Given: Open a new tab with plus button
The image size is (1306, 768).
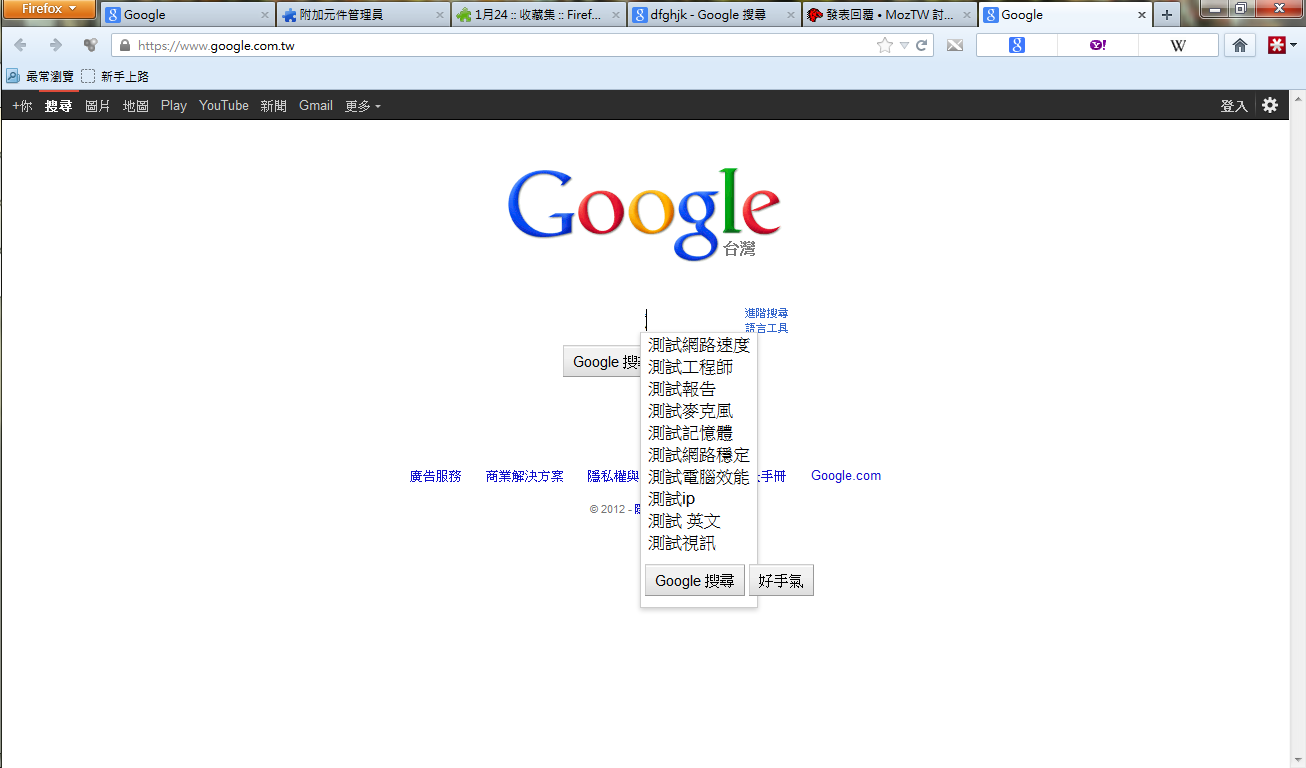Looking at the screenshot, I should [x=1167, y=15].
